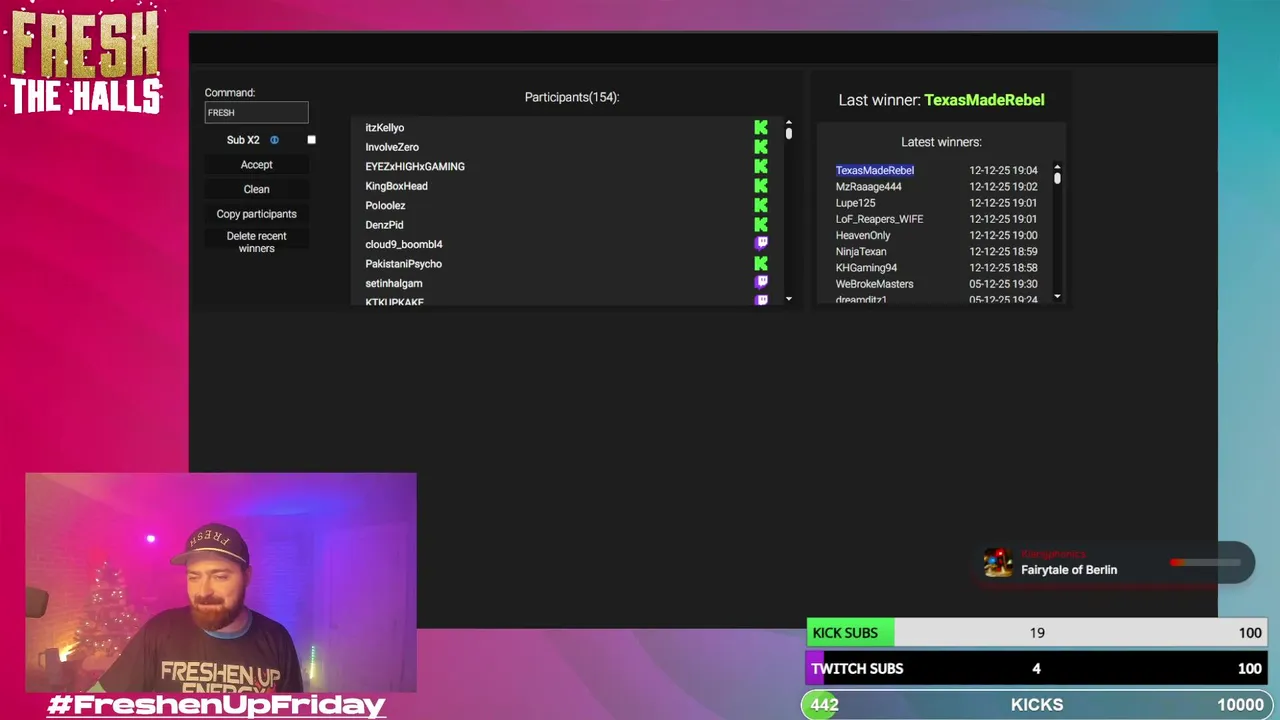Click the Kick icon beside InvolveZero

click(761, 147)
